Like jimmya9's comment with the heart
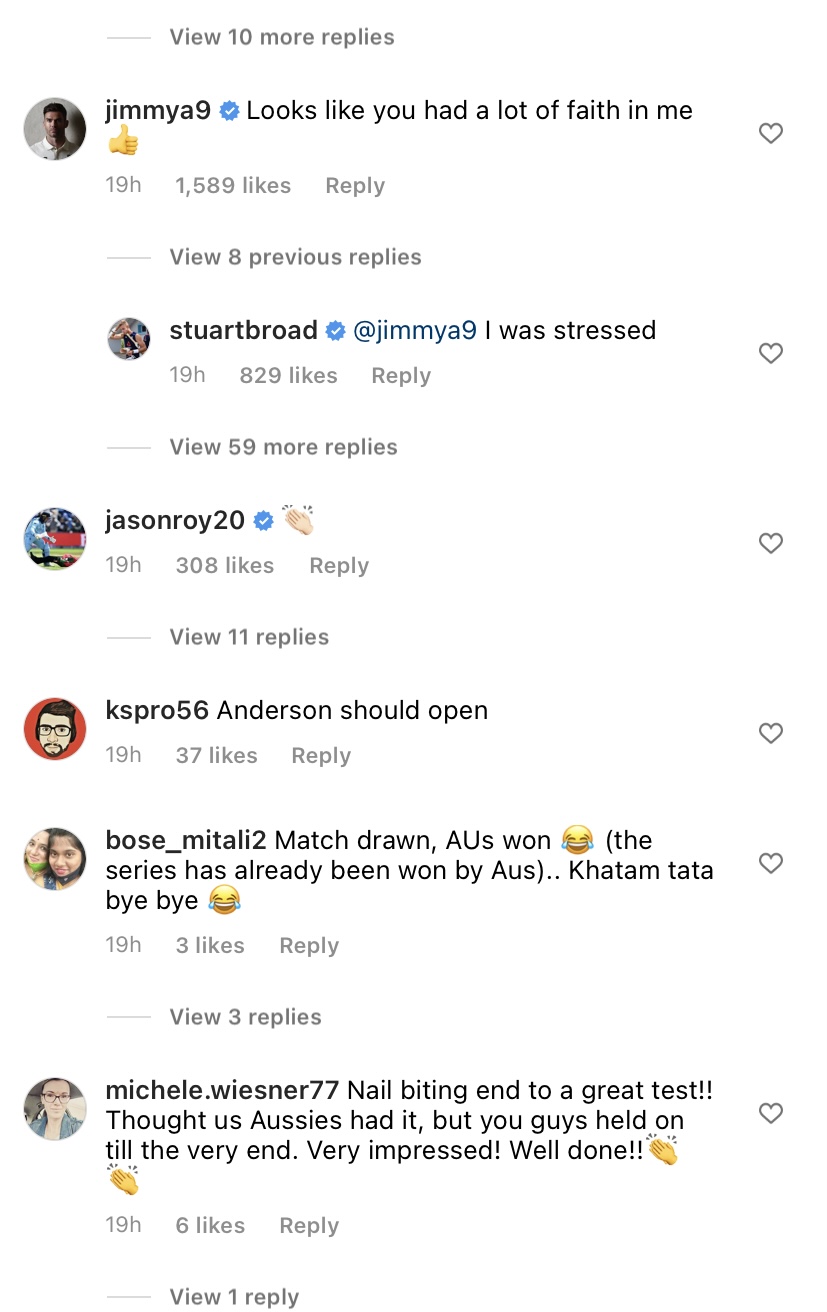The width and height of the screenshot is (827, 1312). (770, 133)
